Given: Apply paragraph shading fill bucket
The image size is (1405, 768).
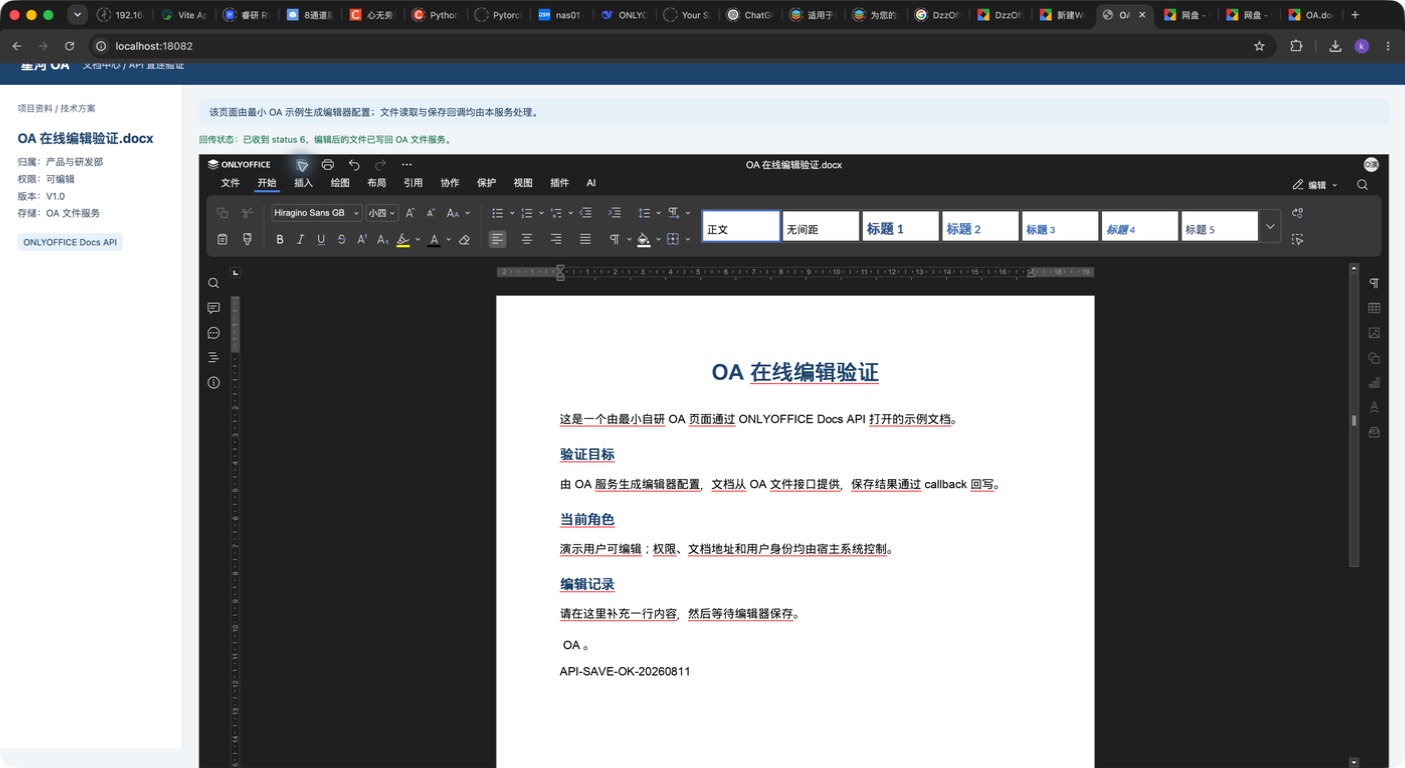Looking at the screenshot, I should click(644, 240).
